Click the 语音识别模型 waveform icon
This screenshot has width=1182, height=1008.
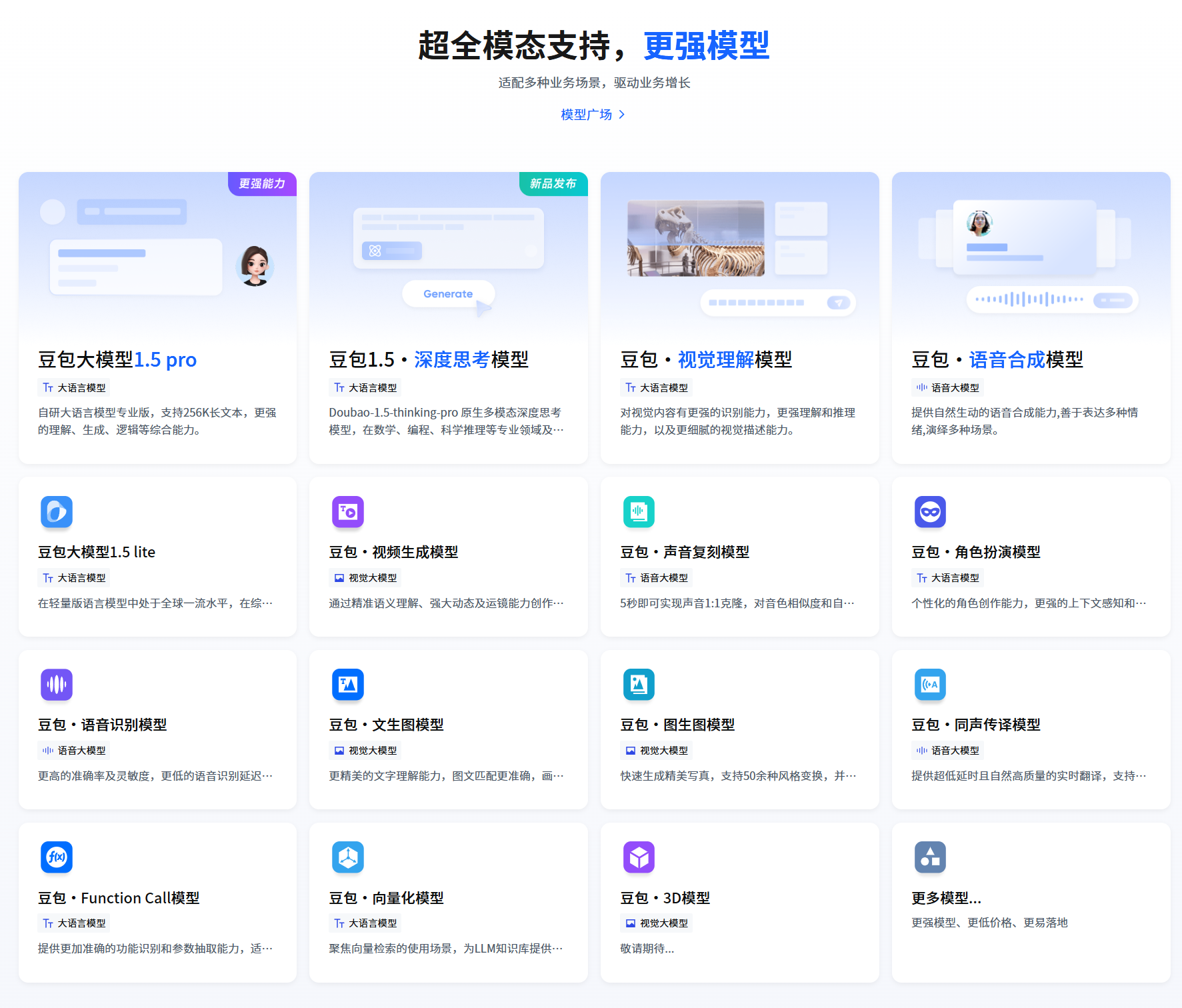coord(57,685)
